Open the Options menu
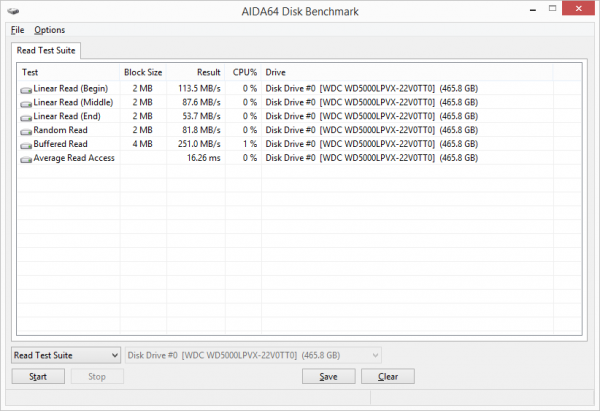Image resolution: width=600 pixels, height=411 pixels. [50, 30]
